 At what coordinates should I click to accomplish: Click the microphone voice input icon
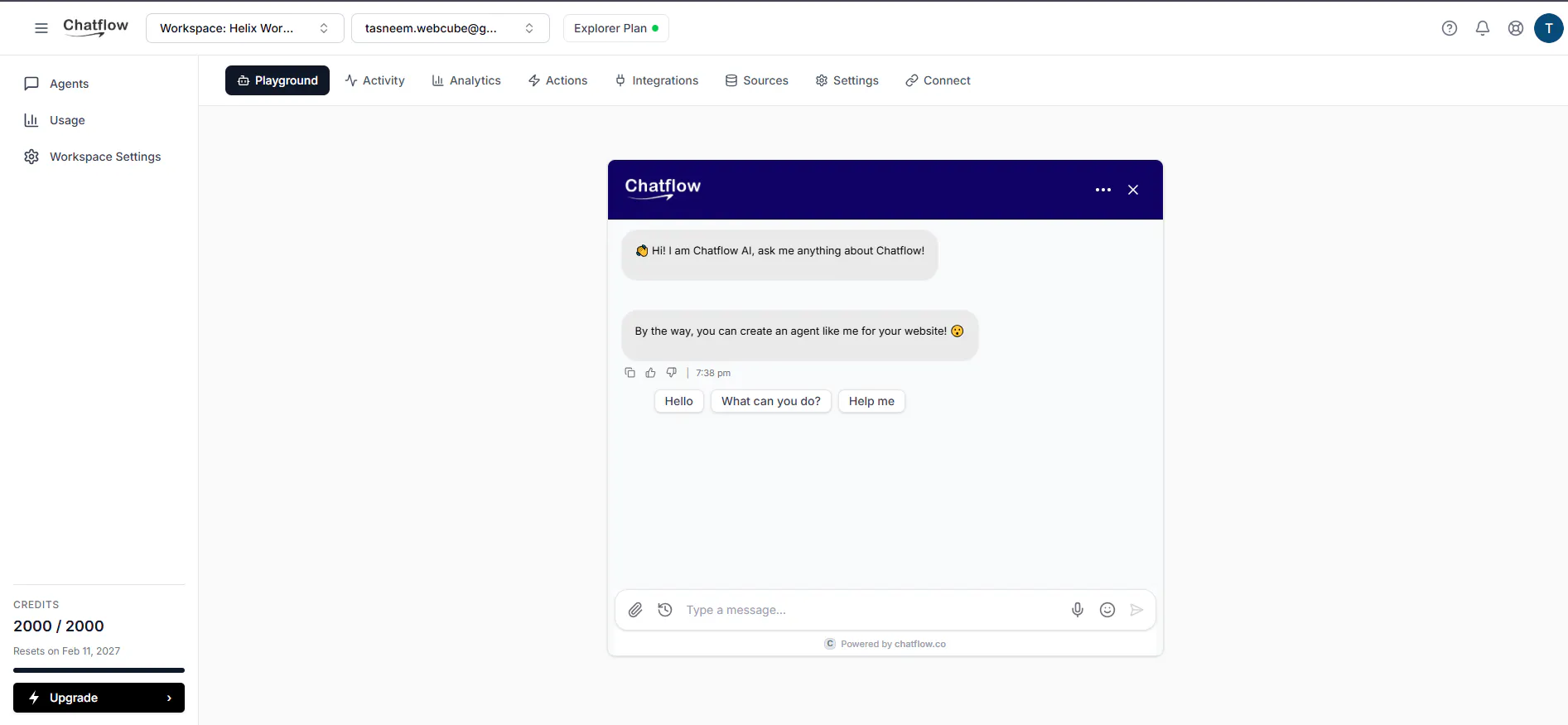point(1078,610)
